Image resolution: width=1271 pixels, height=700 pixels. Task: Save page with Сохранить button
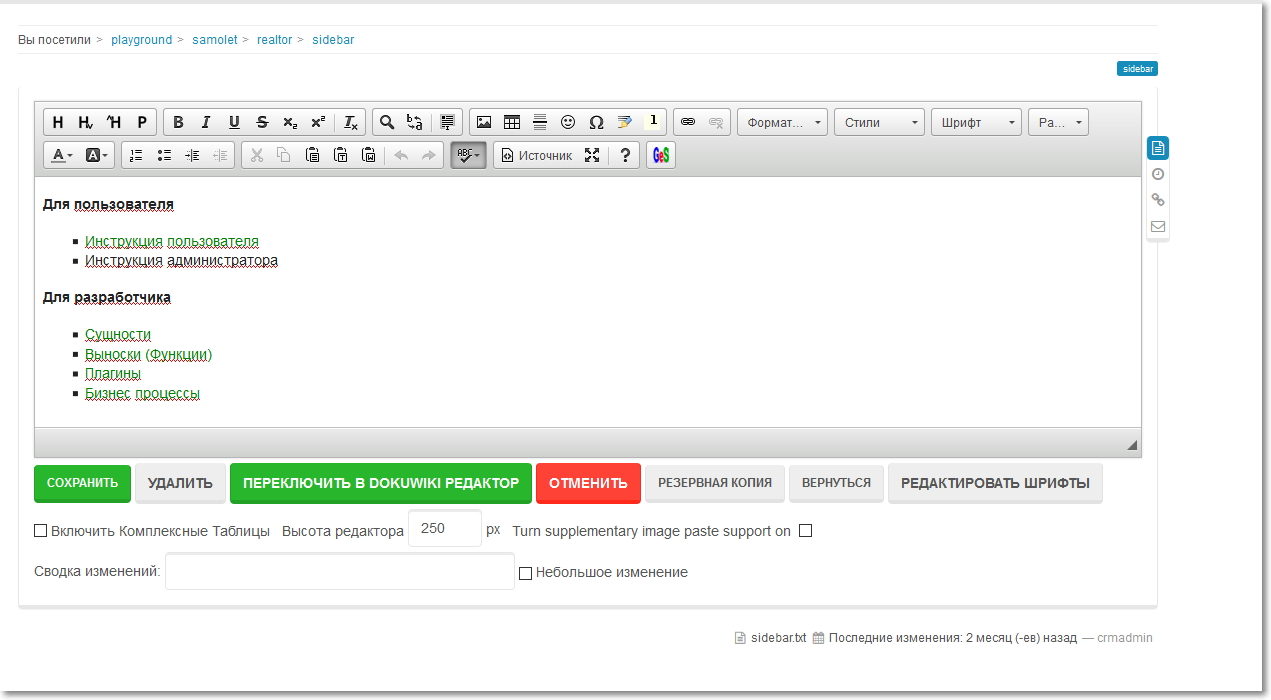[83, 483]
